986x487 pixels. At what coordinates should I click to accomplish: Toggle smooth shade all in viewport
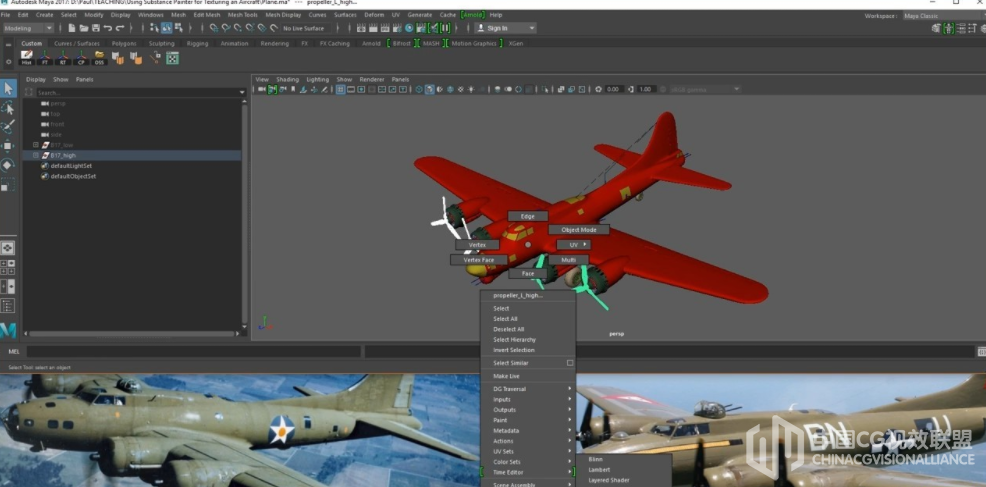coord(429,89)
